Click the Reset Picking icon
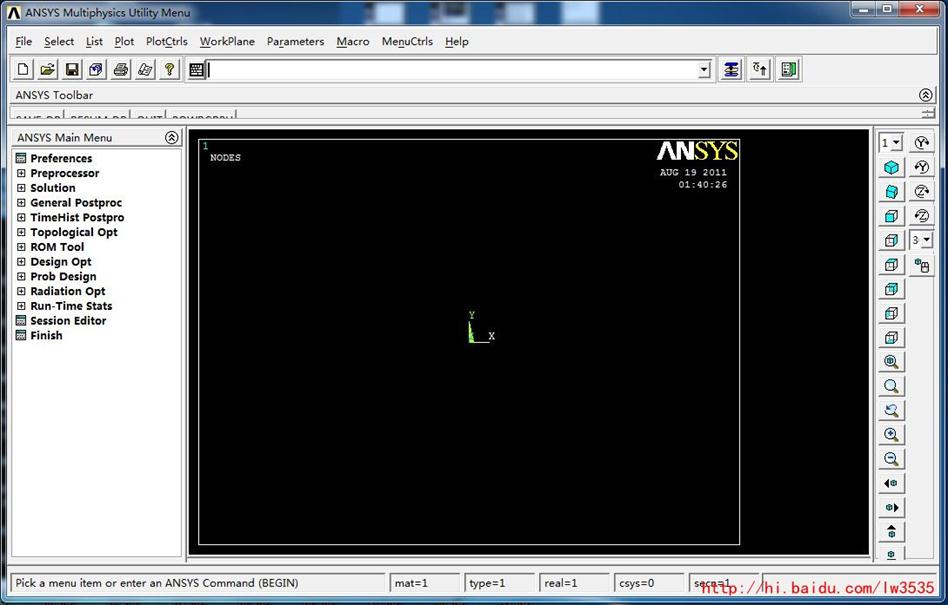 [760, 70]
